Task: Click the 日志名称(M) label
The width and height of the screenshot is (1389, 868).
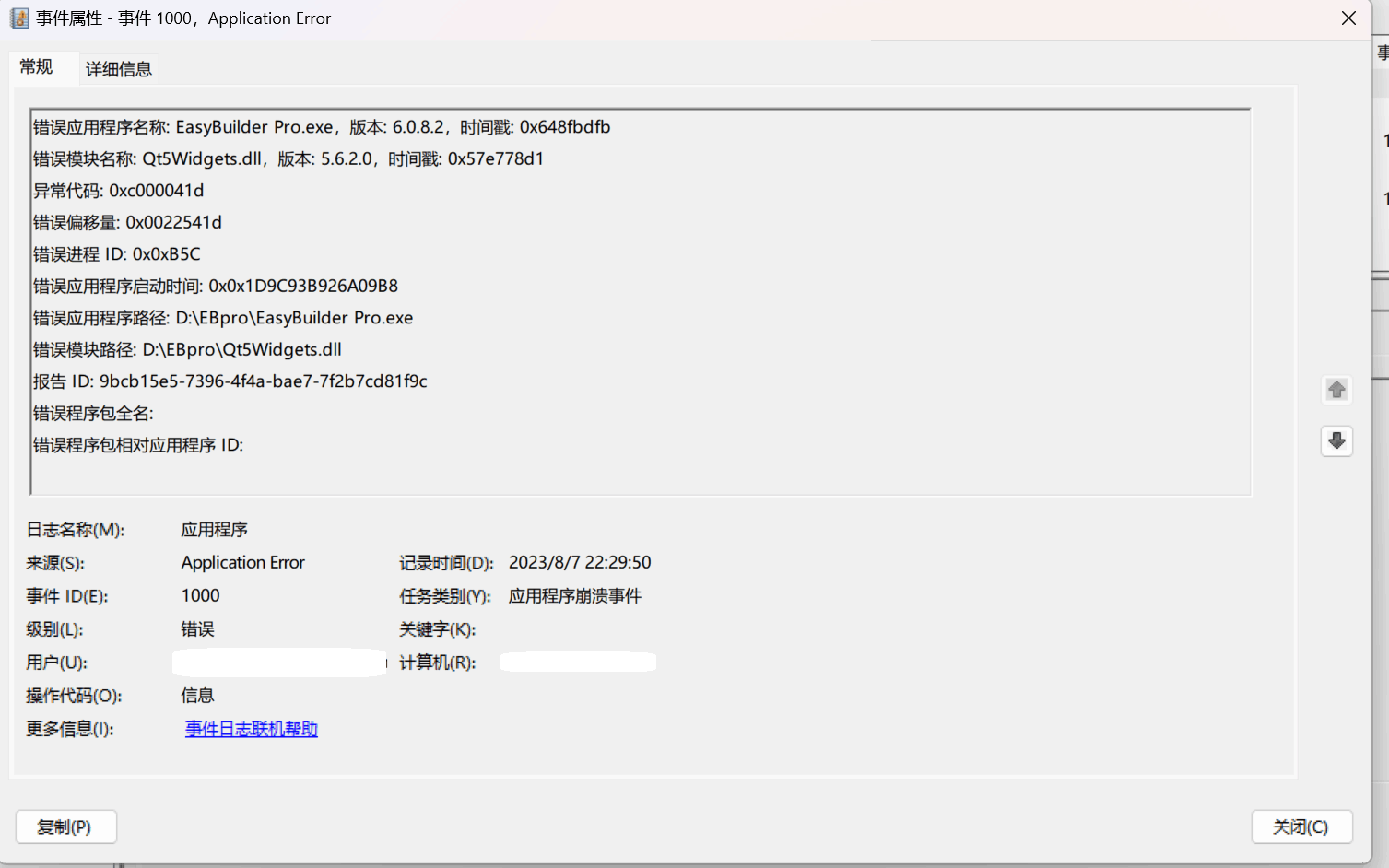Action: (x=76, y=530)
